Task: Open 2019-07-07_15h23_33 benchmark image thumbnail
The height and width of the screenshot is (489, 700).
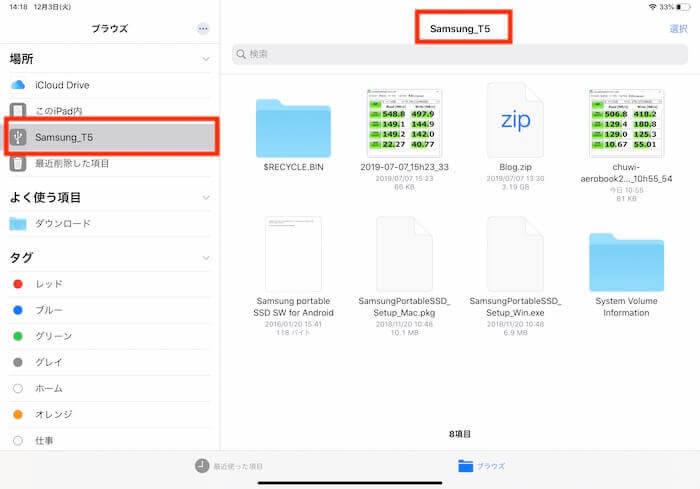Action: [x=404, y=123]
